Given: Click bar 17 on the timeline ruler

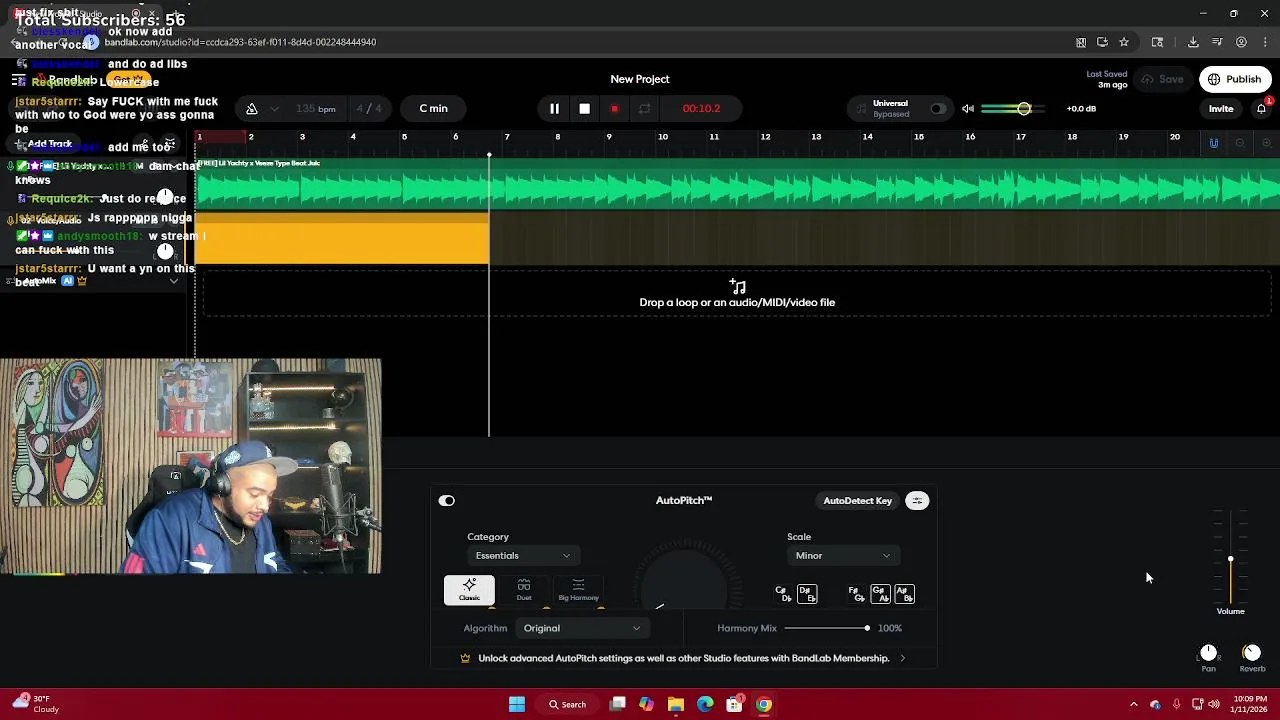Looking at the screenshot, I should click(1021, 137).
